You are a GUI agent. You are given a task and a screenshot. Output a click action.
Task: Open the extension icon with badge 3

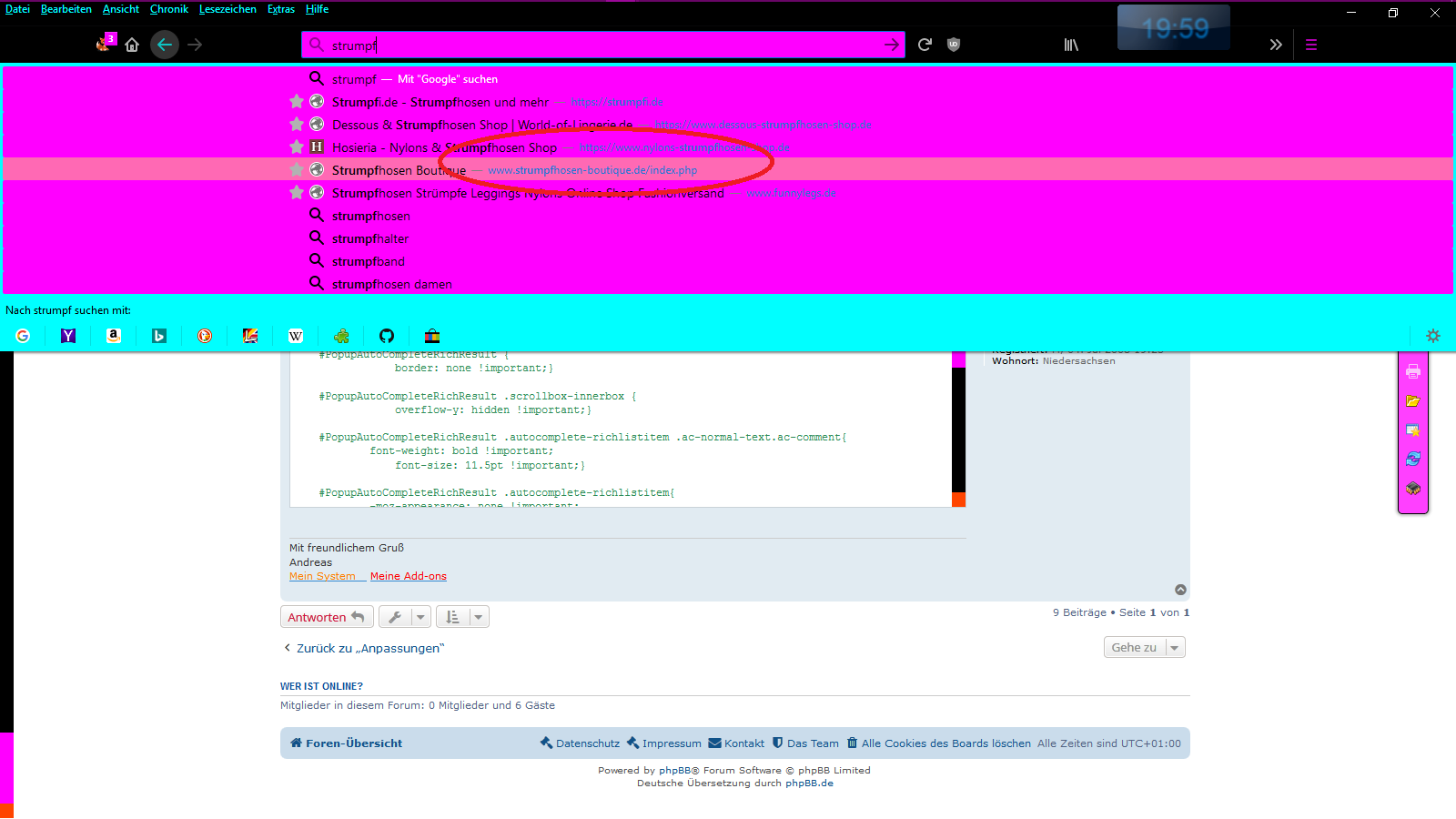coord(106,43)
